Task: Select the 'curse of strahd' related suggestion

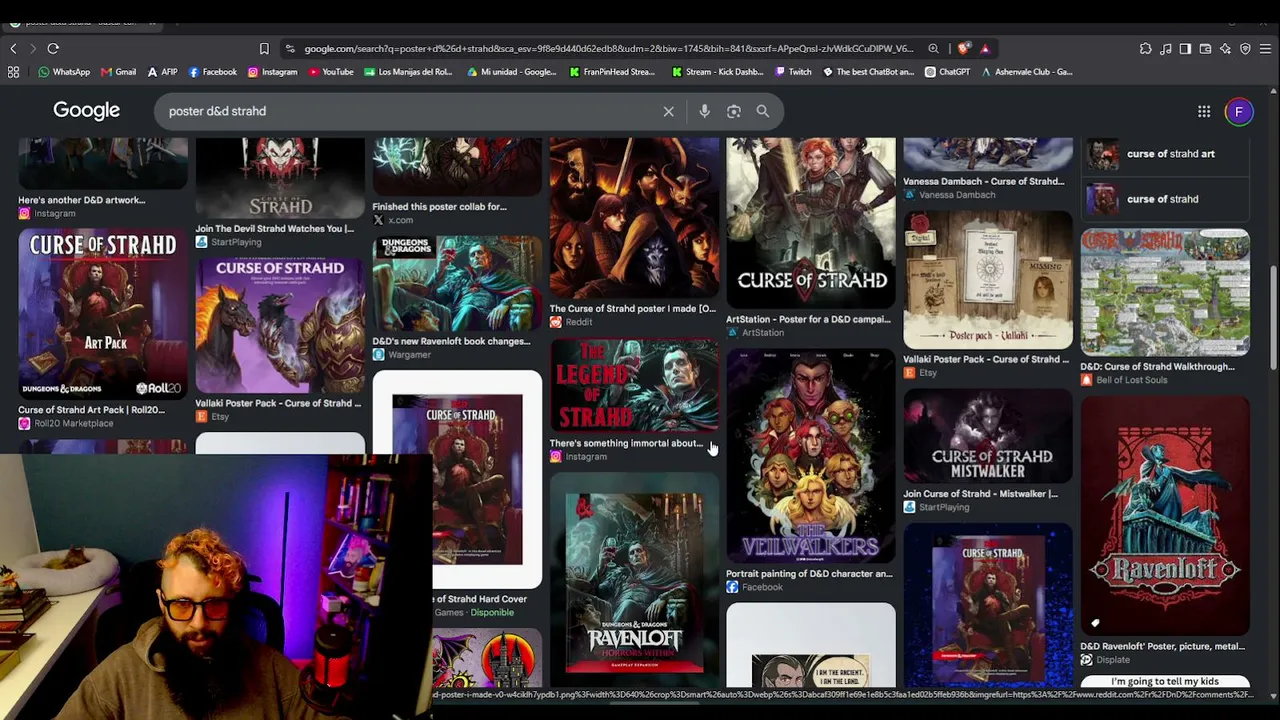Action: coord(1167,199)
